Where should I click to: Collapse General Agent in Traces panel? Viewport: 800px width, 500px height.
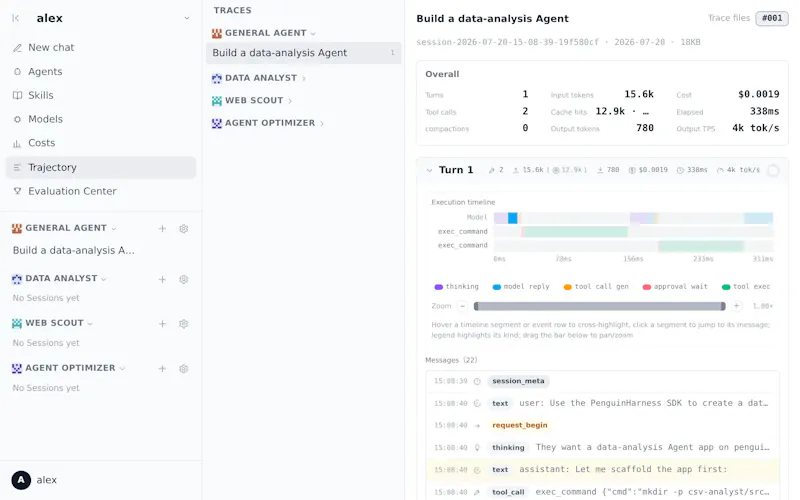coord(313,34)
